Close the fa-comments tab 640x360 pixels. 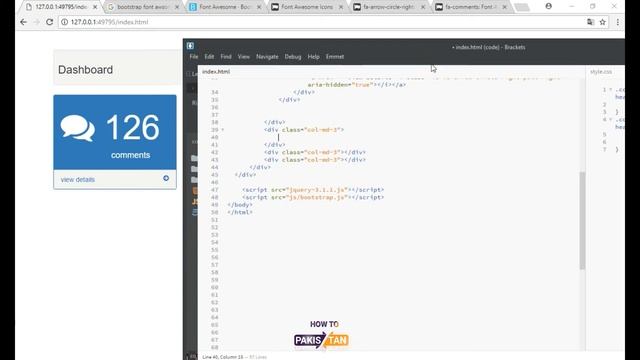click(504, 7)
